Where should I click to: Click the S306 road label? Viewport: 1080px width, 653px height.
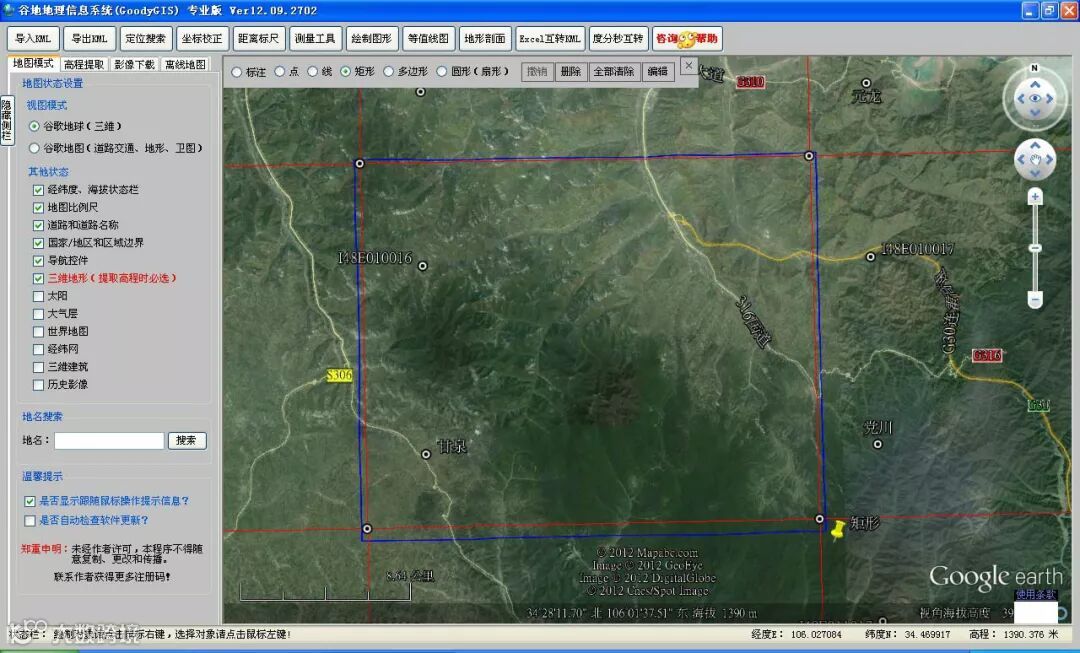(x=339, y=375)
